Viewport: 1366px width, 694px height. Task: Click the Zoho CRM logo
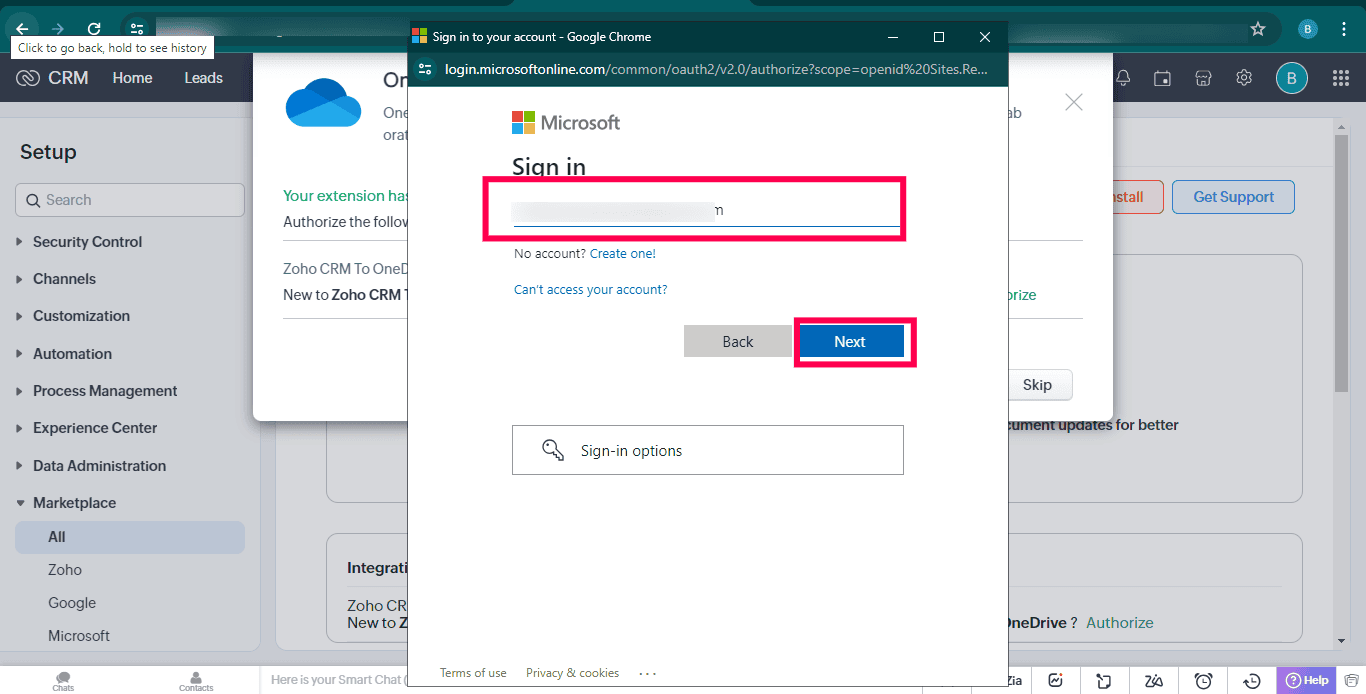tap(52, 78)
